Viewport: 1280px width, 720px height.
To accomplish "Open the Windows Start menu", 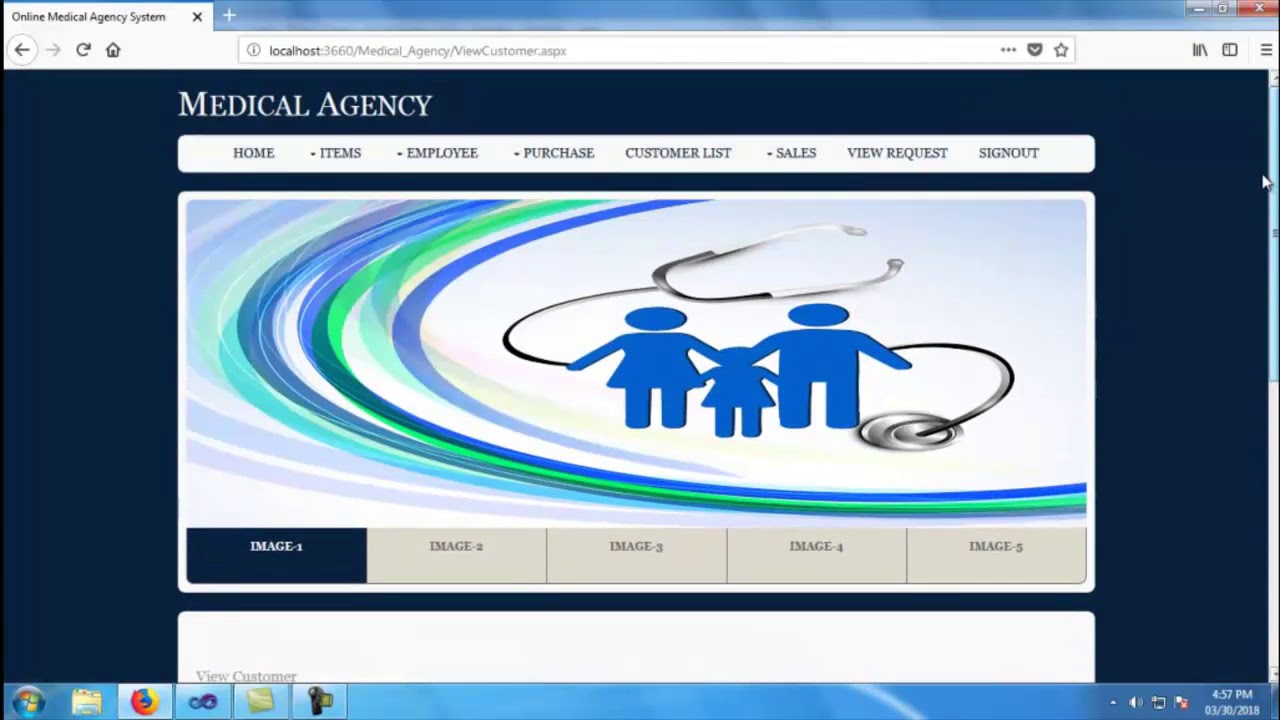I will 28,702.
